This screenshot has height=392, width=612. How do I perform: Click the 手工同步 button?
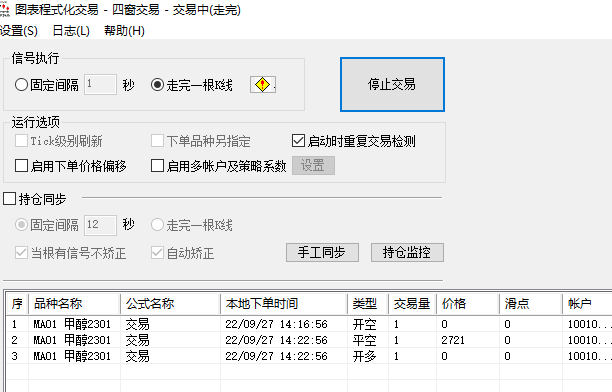(322, 253)
